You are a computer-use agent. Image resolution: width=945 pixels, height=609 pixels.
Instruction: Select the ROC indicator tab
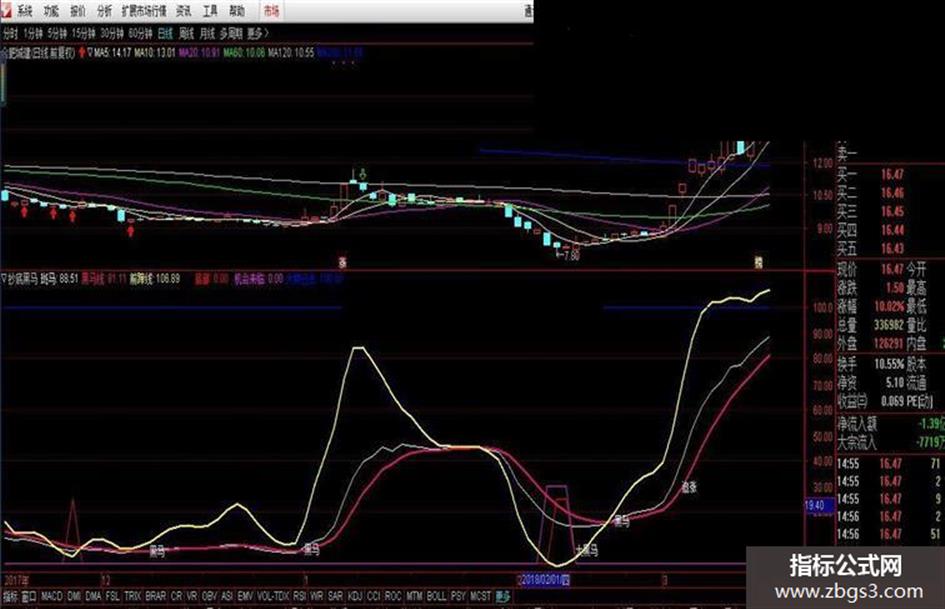point(393,596)
